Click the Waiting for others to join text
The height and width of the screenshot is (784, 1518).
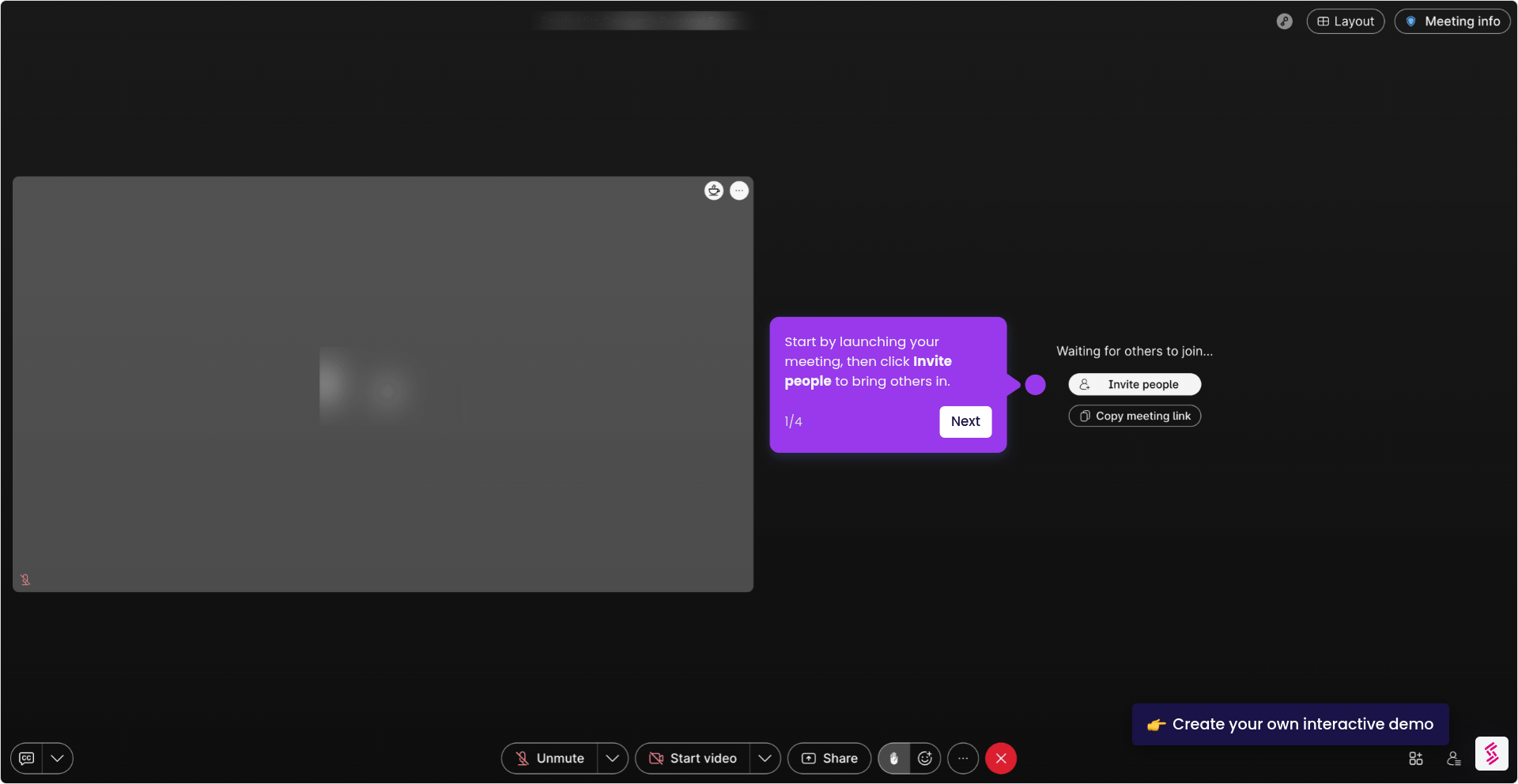click(1135, 351)
